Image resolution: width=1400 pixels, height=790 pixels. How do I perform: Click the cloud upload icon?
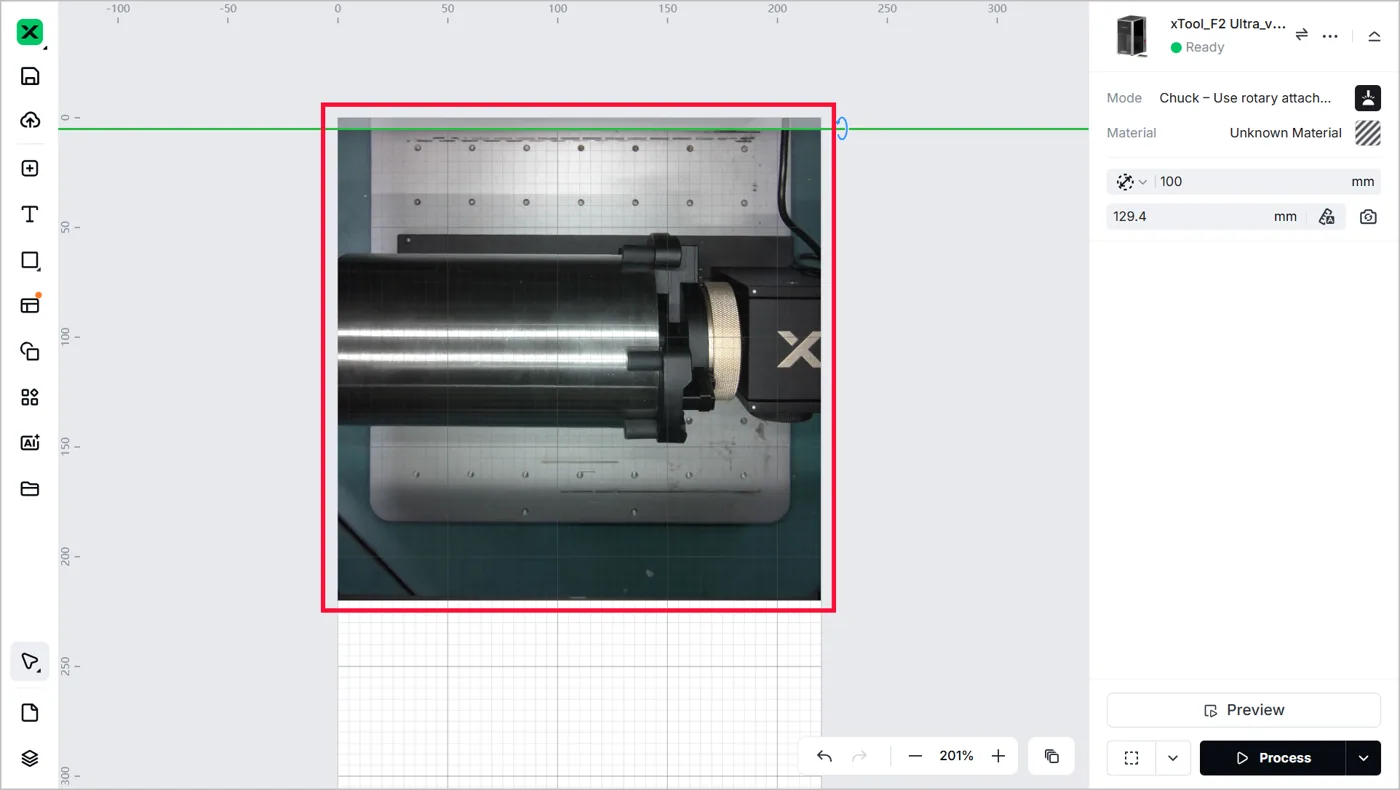point(30,120)
